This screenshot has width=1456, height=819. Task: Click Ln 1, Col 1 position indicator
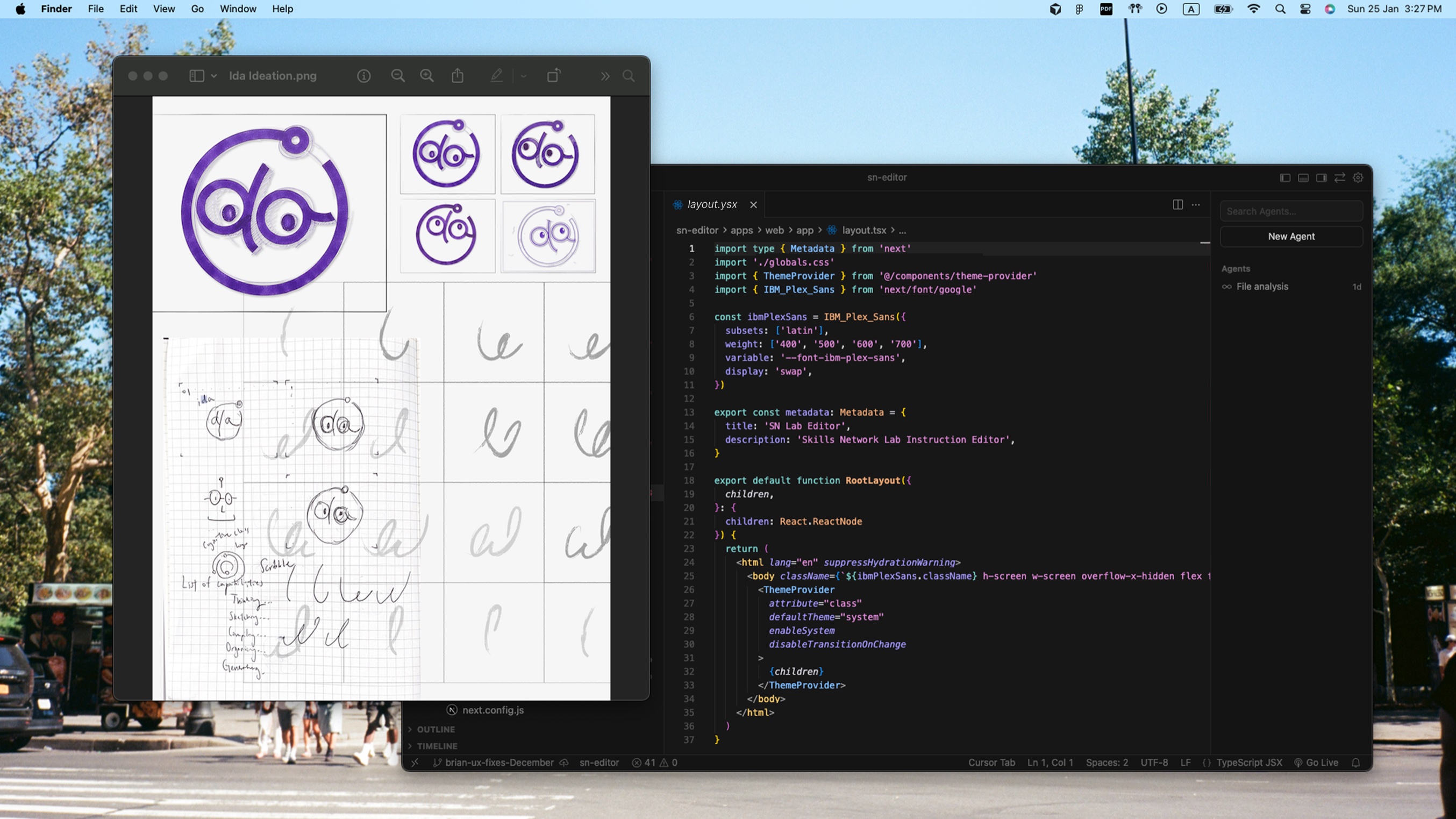[x=1050, y=763]
